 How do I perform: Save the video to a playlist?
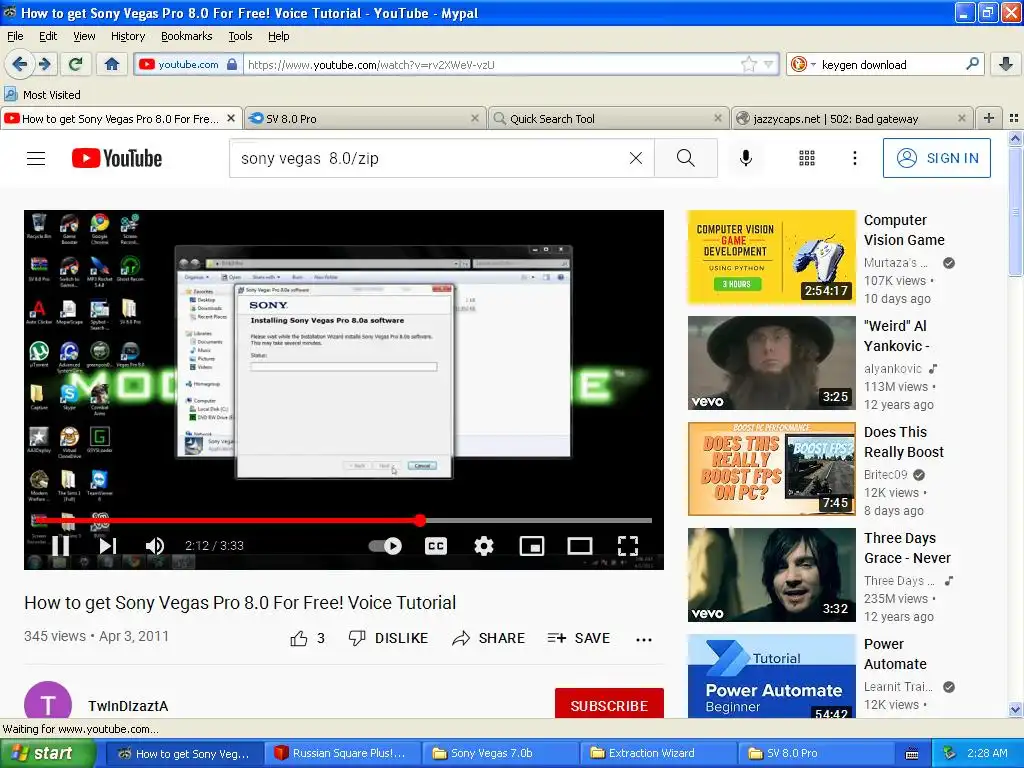pos(579,638)
